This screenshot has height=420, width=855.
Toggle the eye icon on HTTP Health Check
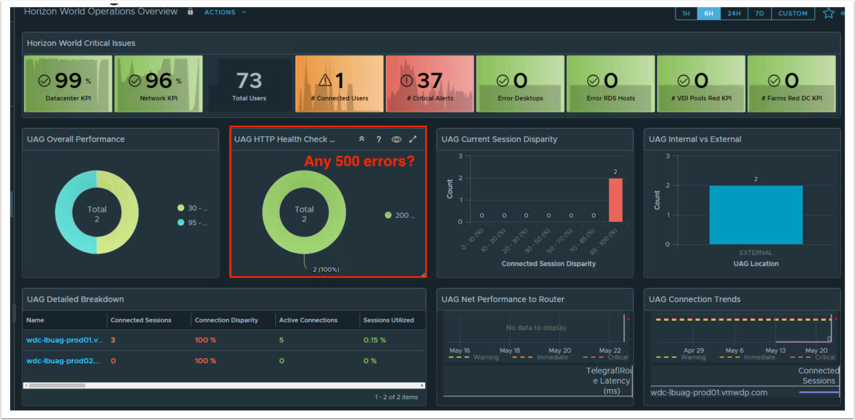point(396,140)
